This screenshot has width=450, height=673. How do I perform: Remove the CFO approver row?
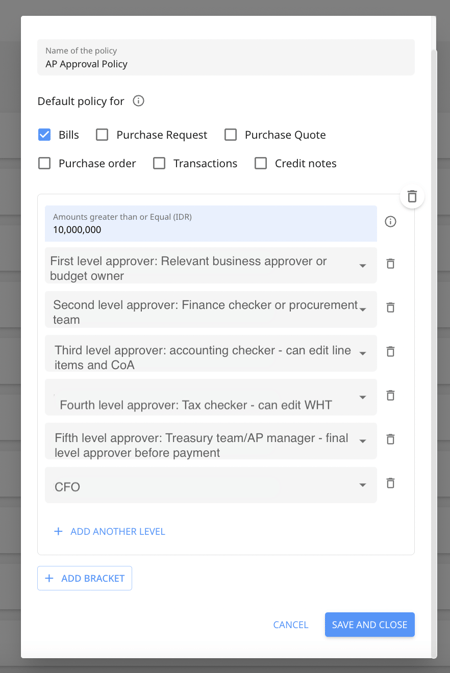tap(390, 483)
